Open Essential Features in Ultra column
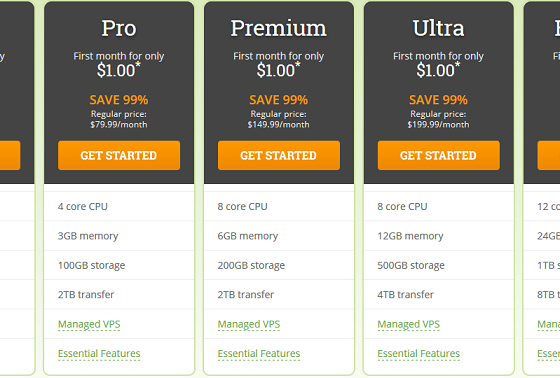 coord(419,353)
